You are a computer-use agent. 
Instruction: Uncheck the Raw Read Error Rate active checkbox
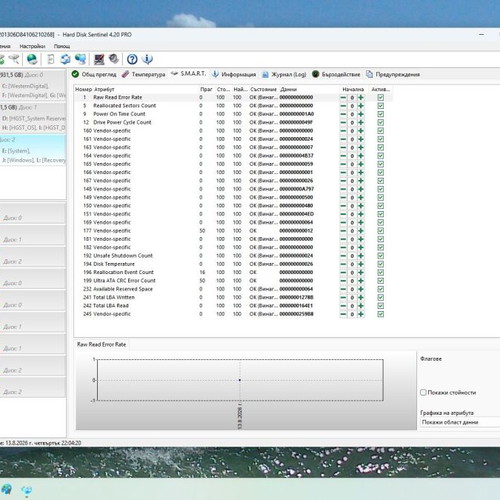[x=380, y=97]
